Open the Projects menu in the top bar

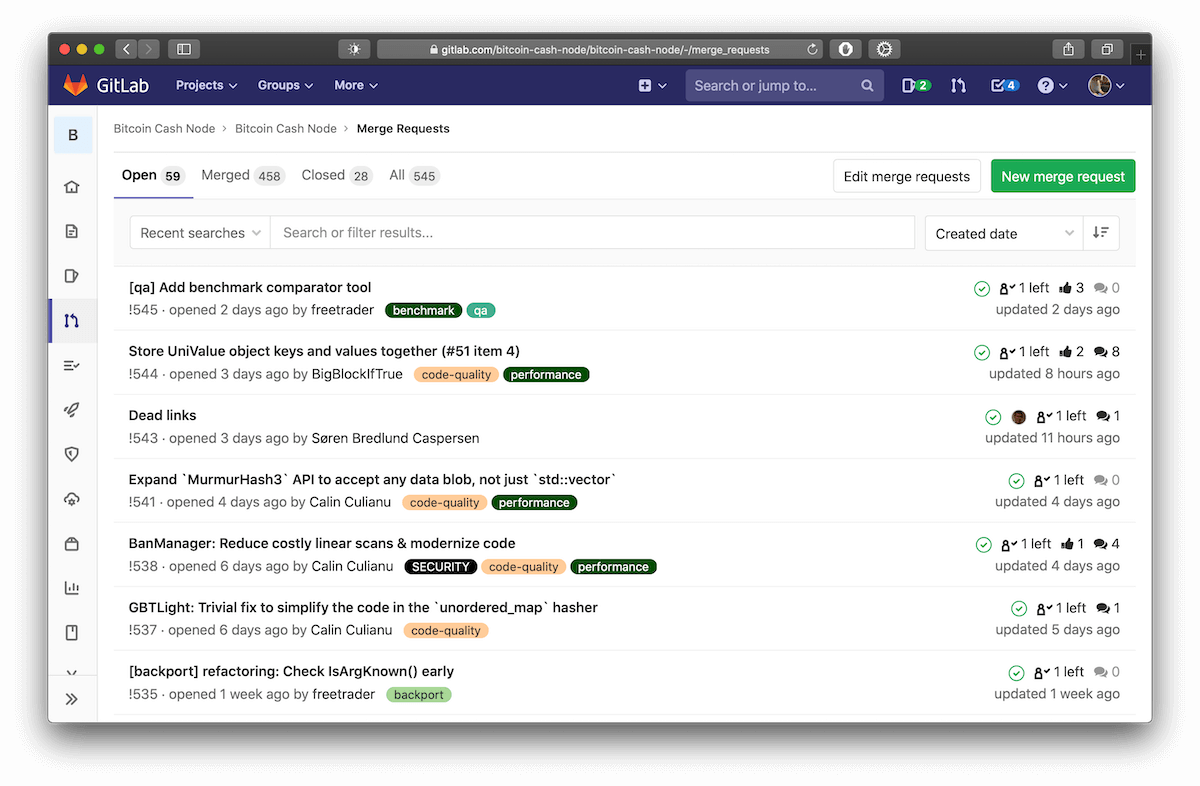(x=205, y=86)
